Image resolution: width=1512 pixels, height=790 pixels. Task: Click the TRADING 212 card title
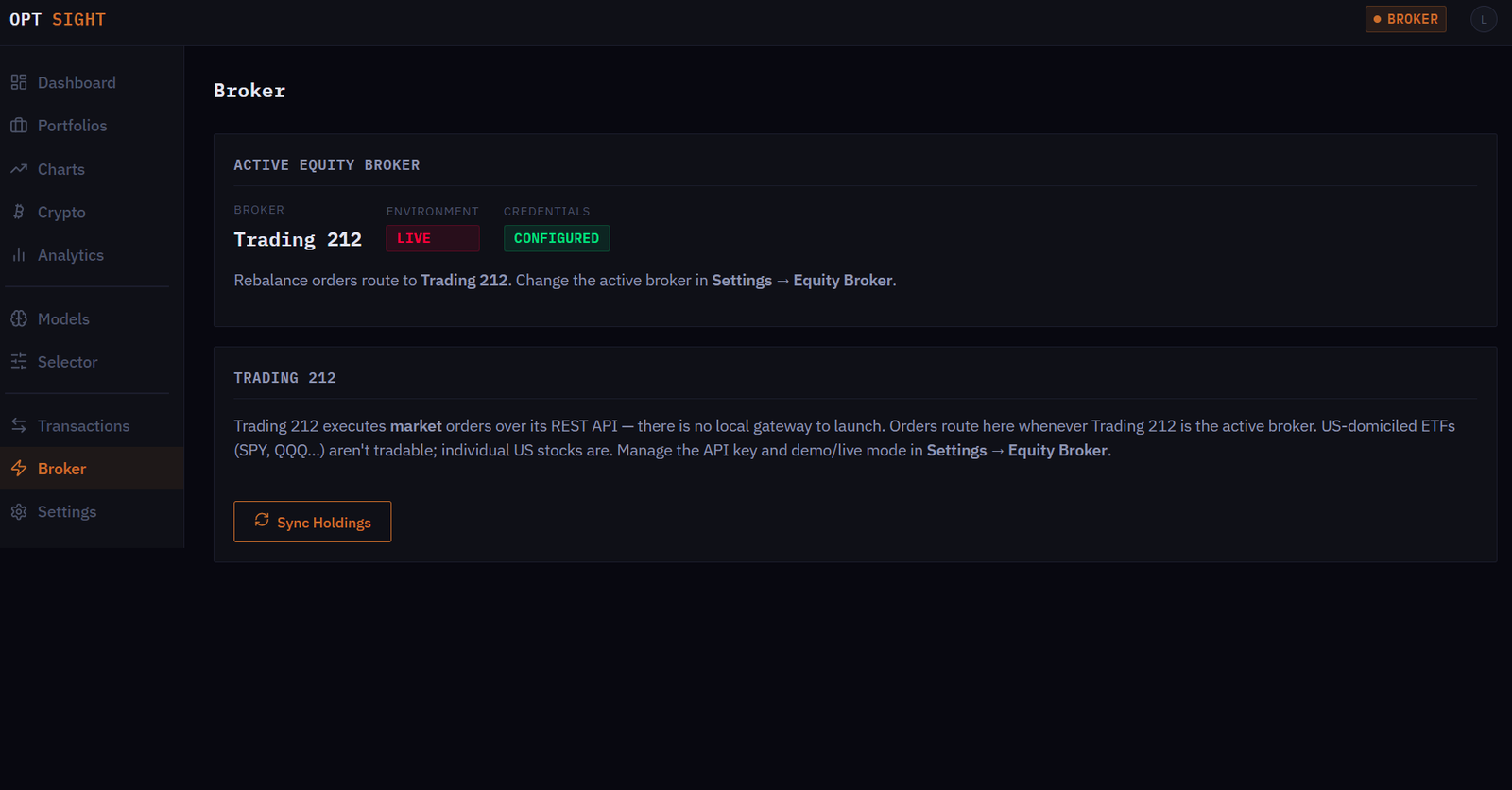[x=284, y=378]
